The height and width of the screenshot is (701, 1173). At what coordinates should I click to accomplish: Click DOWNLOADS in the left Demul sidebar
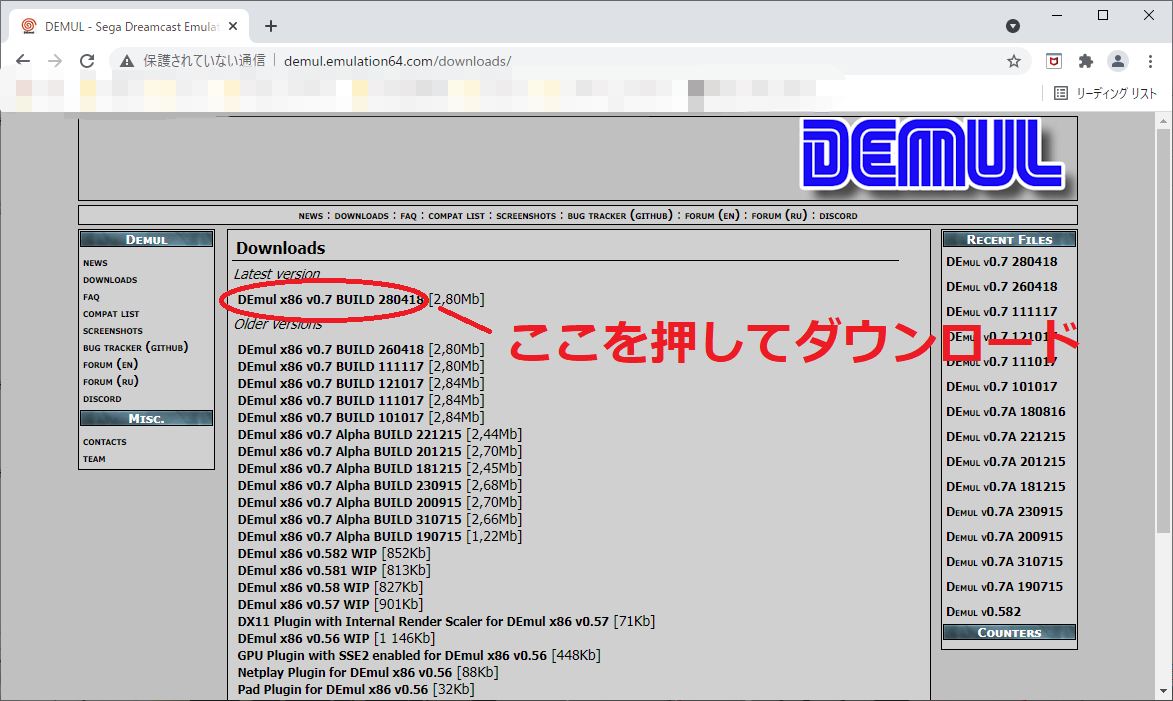110,280
